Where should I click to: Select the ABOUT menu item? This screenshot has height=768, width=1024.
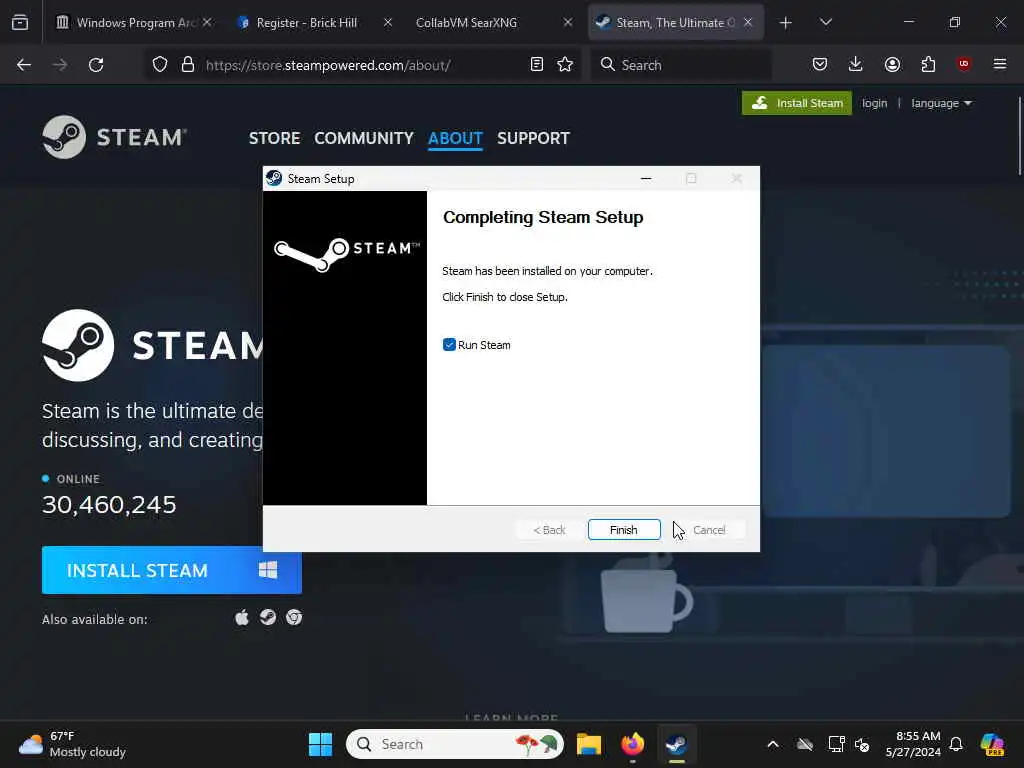tap(455, 138)
